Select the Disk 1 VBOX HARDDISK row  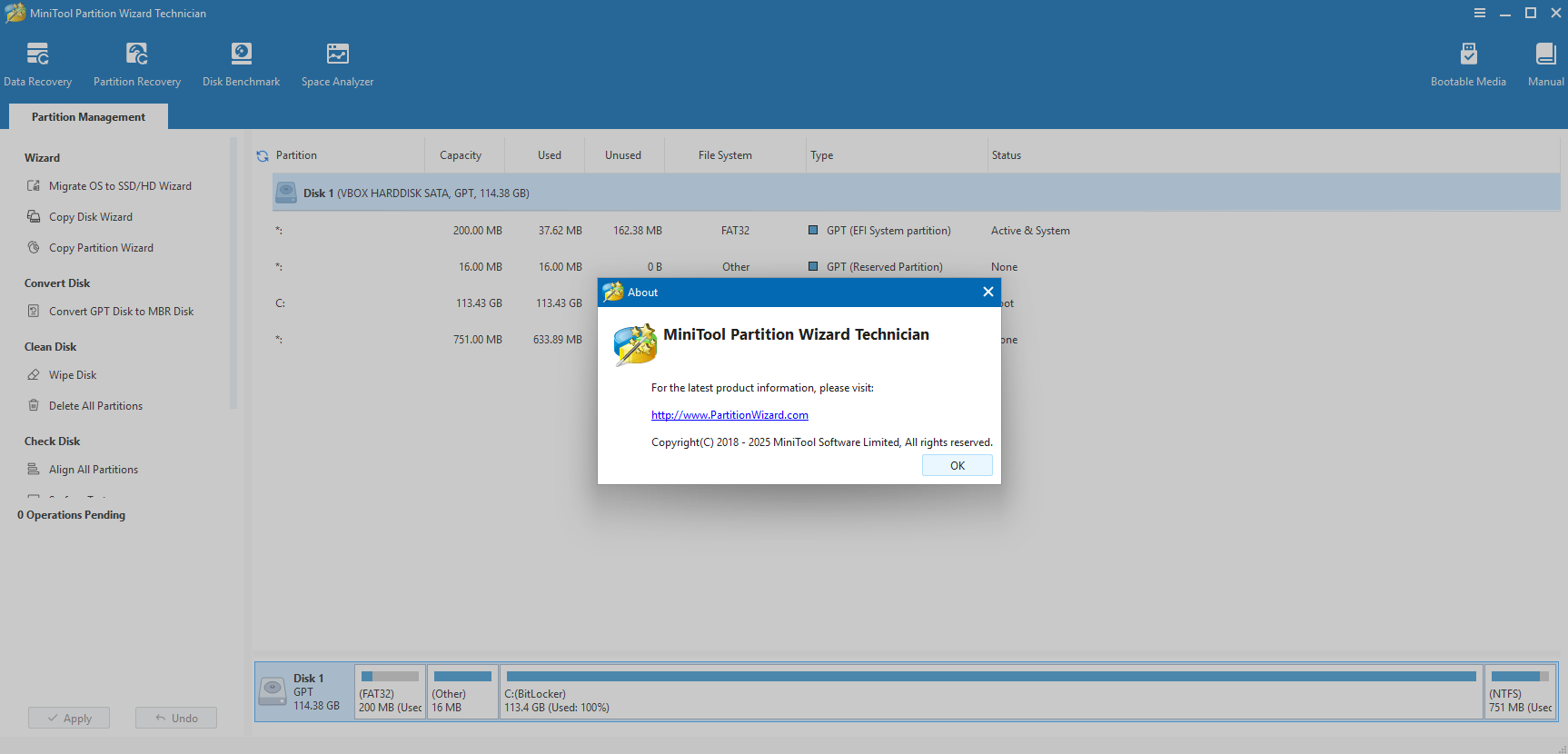pyautogui.click(x=916, y=193)
